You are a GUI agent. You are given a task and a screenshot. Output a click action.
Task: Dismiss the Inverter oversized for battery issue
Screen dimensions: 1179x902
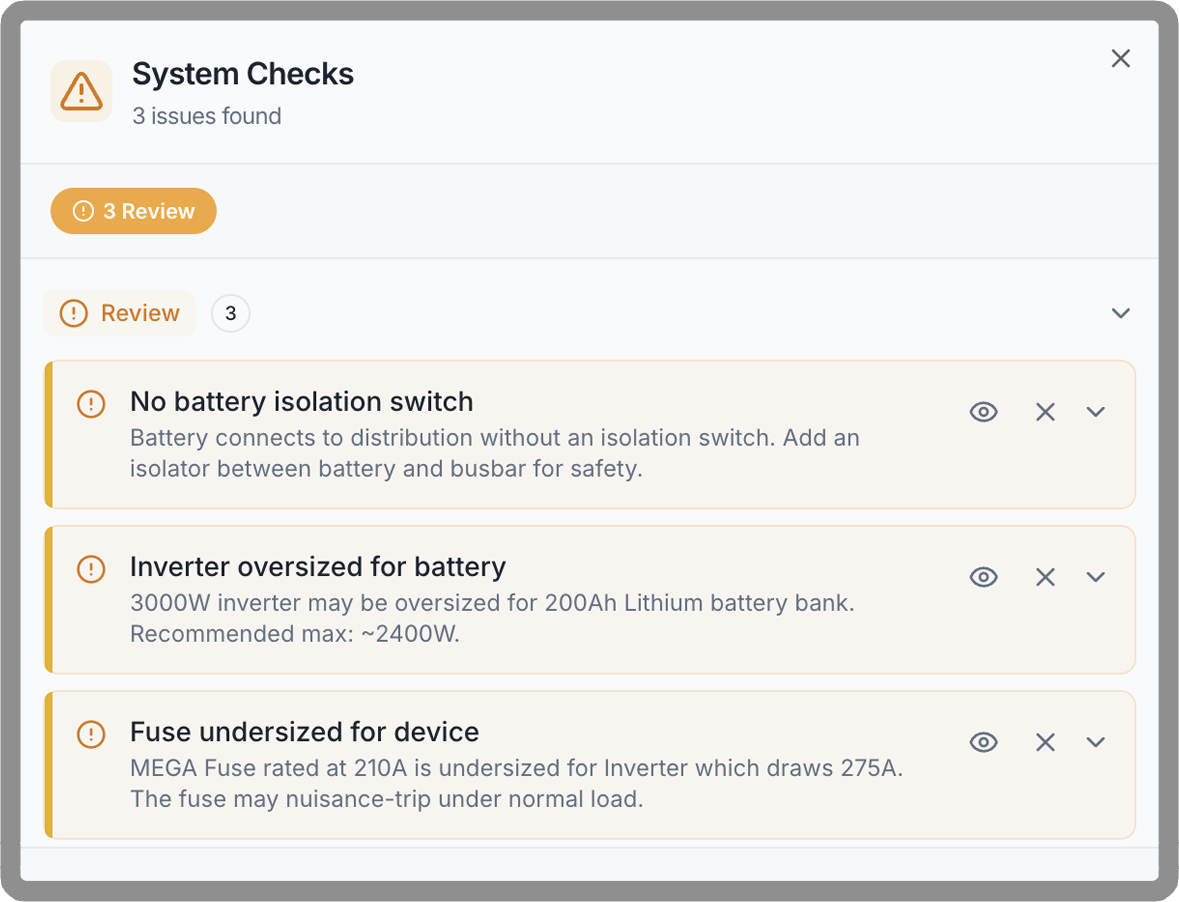1045,577
